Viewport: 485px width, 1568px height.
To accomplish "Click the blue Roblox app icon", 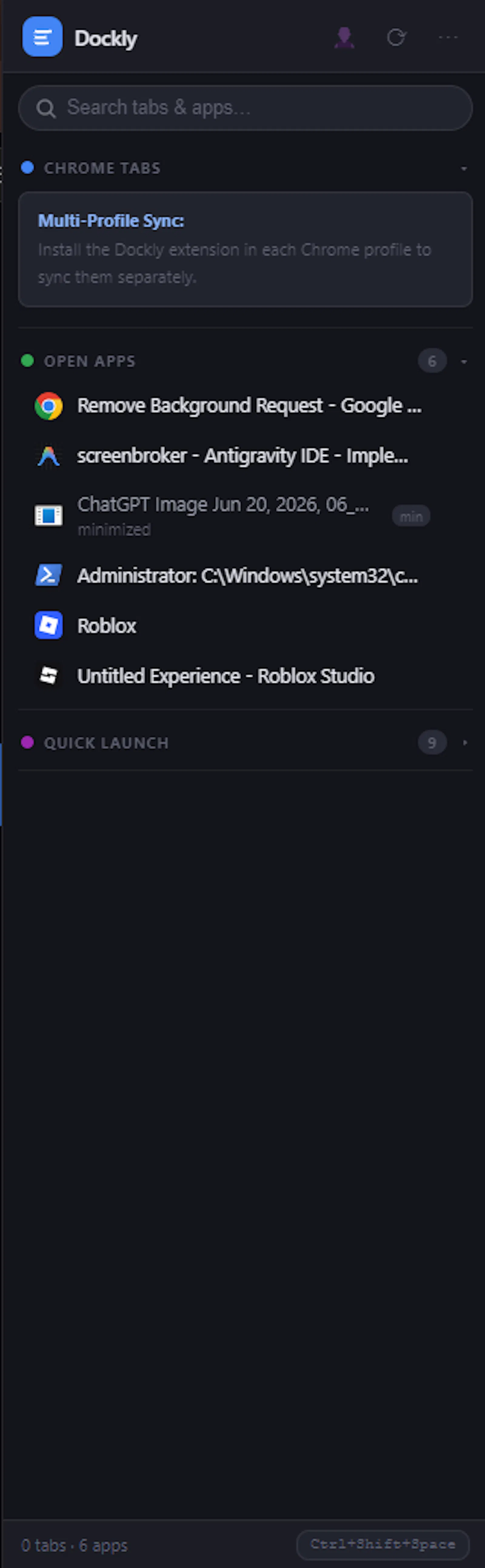I will tap(49, 625).
